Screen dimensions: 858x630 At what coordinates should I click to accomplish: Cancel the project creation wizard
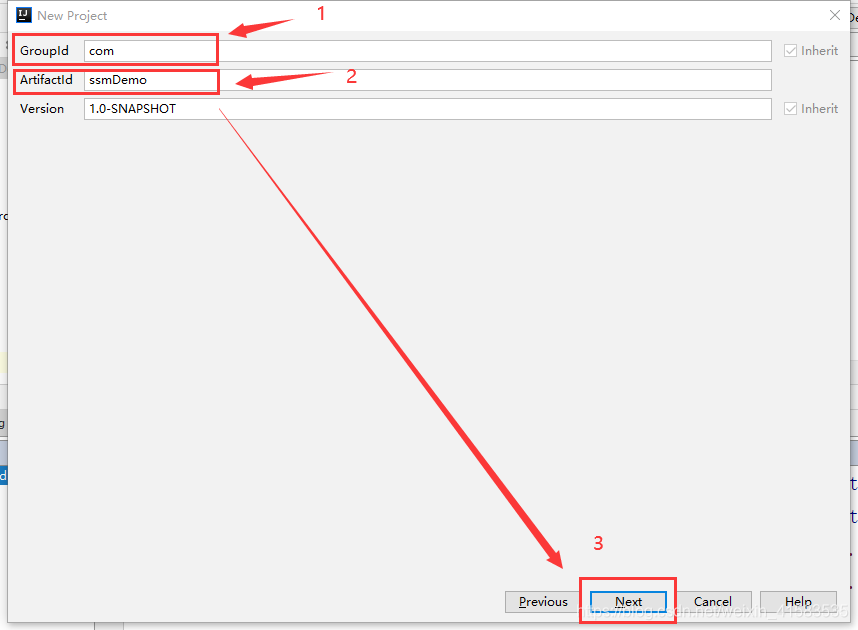pos(713,602)
